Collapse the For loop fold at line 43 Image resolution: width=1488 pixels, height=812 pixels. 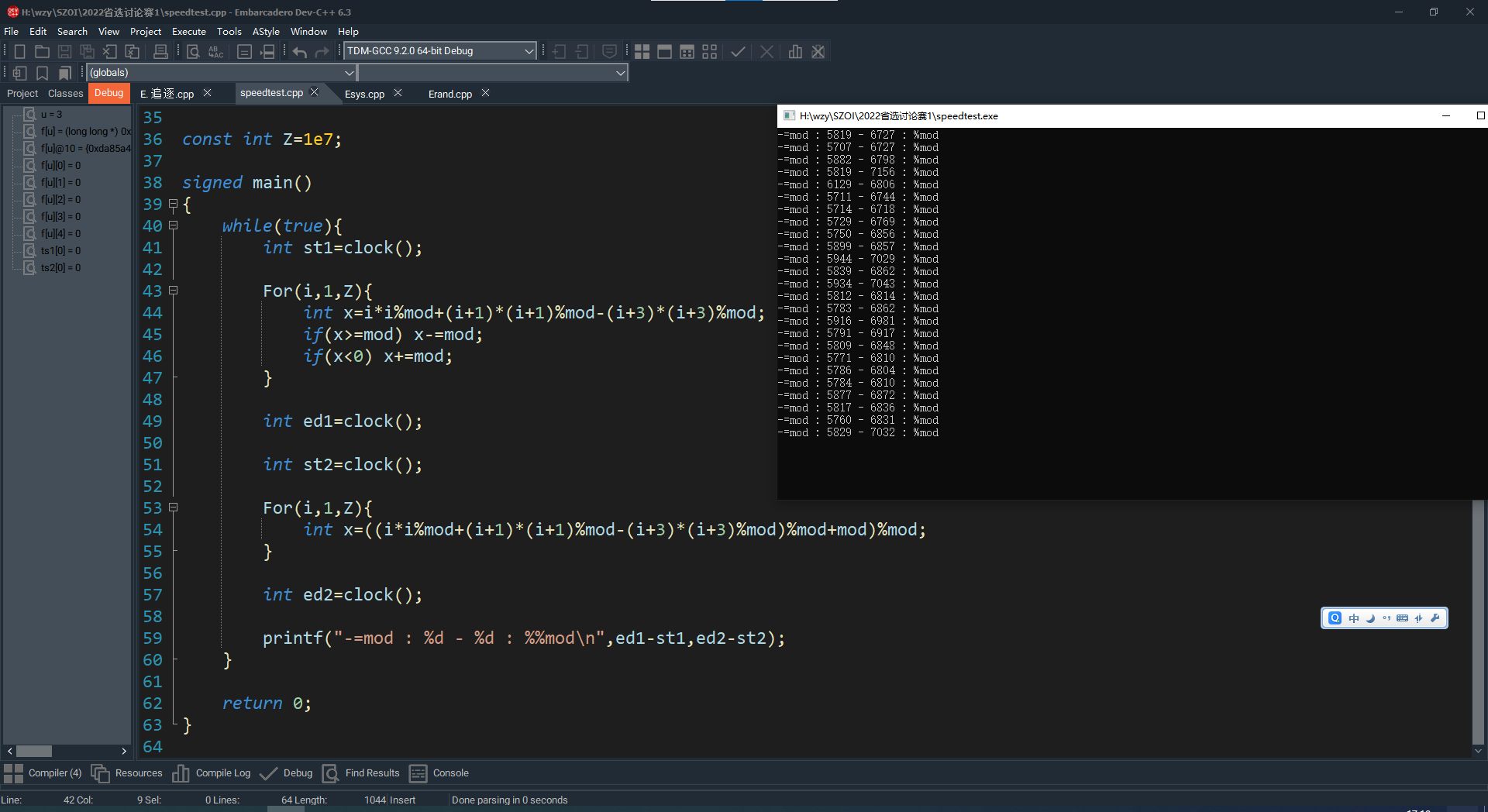click(x=174, y=291)
